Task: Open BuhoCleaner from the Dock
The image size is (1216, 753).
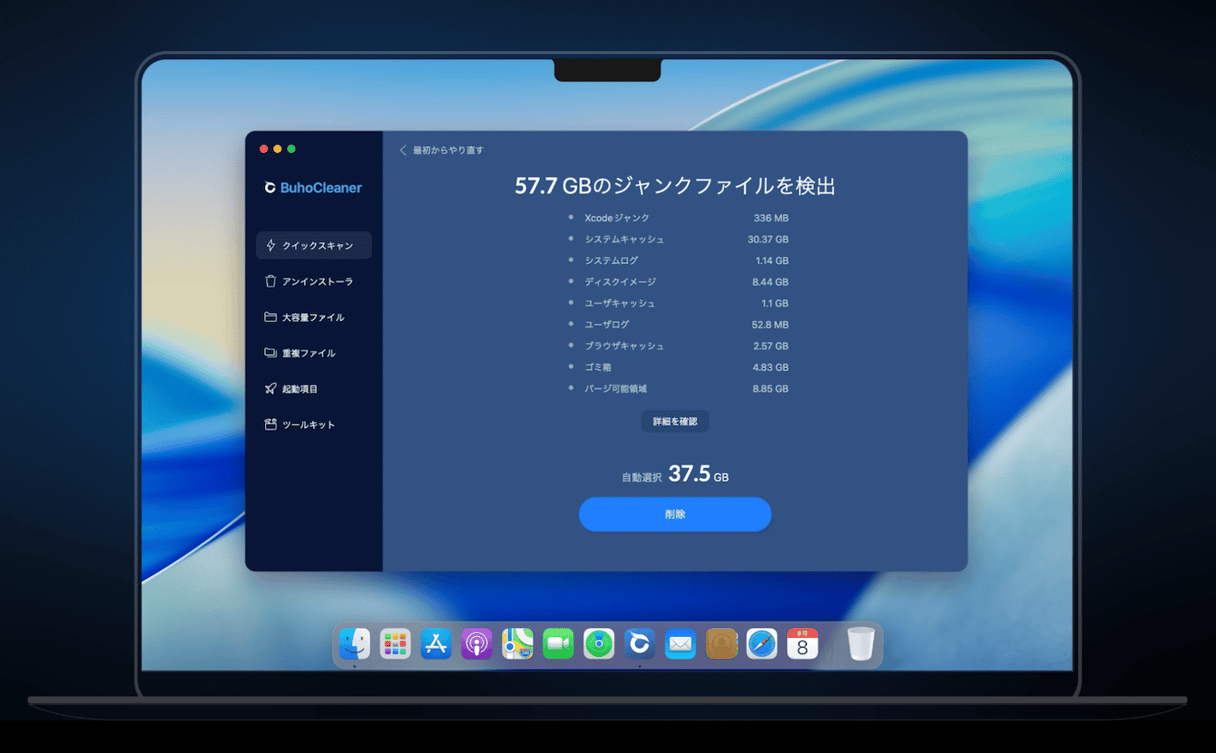Action: (639, 644)
